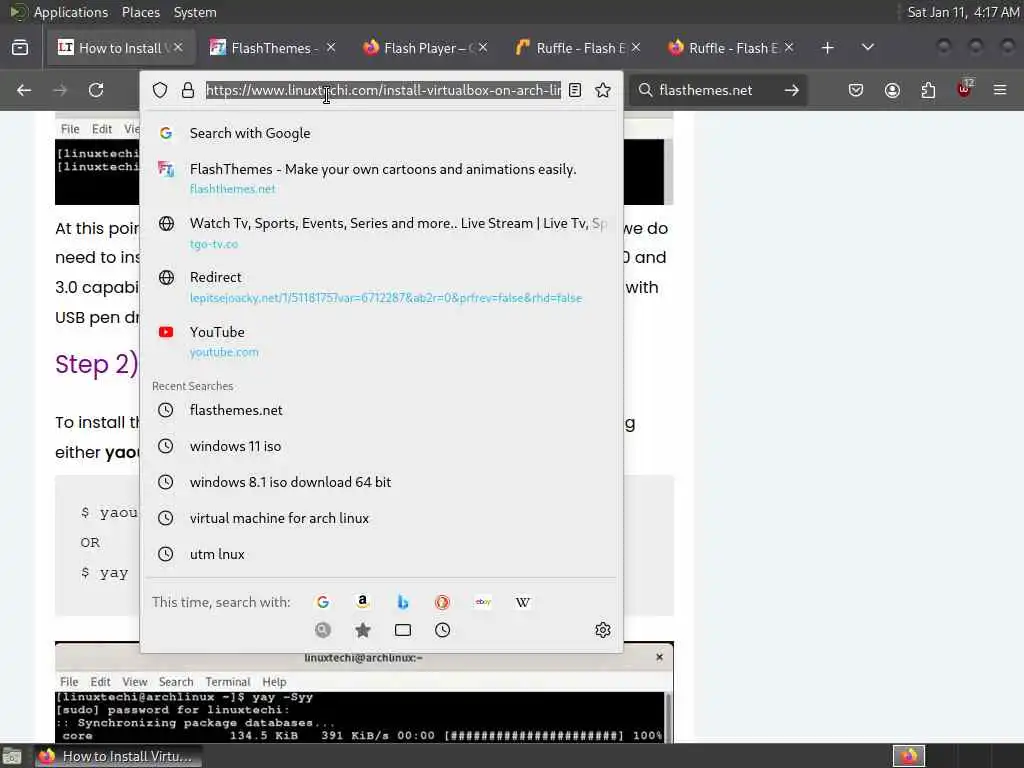Switch to the second Ruffle - Flash tab
The height and width of the screenshot is (768, 1024).
click(x=729, y=48)
